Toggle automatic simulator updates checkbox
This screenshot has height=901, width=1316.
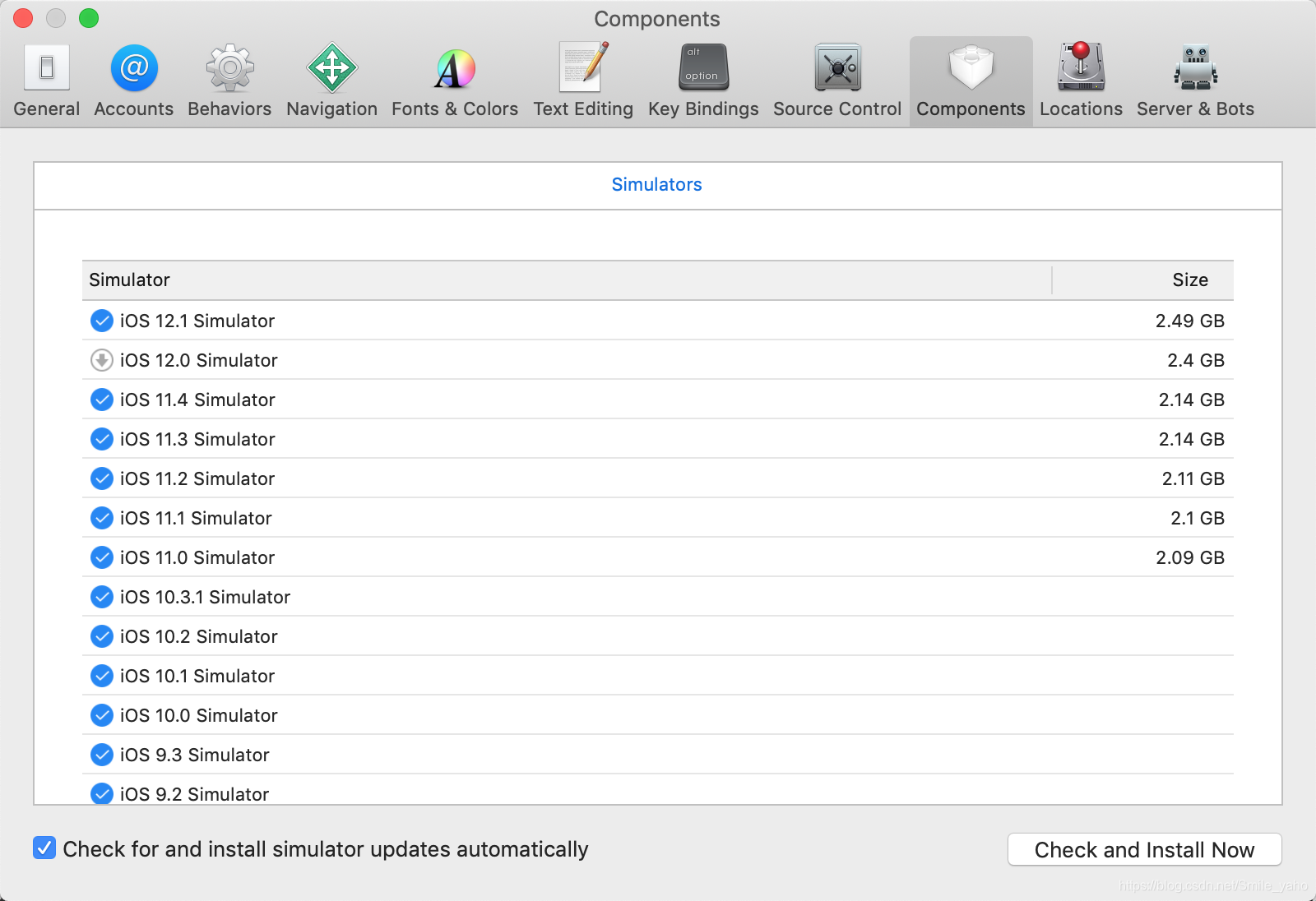click(44, 848)
